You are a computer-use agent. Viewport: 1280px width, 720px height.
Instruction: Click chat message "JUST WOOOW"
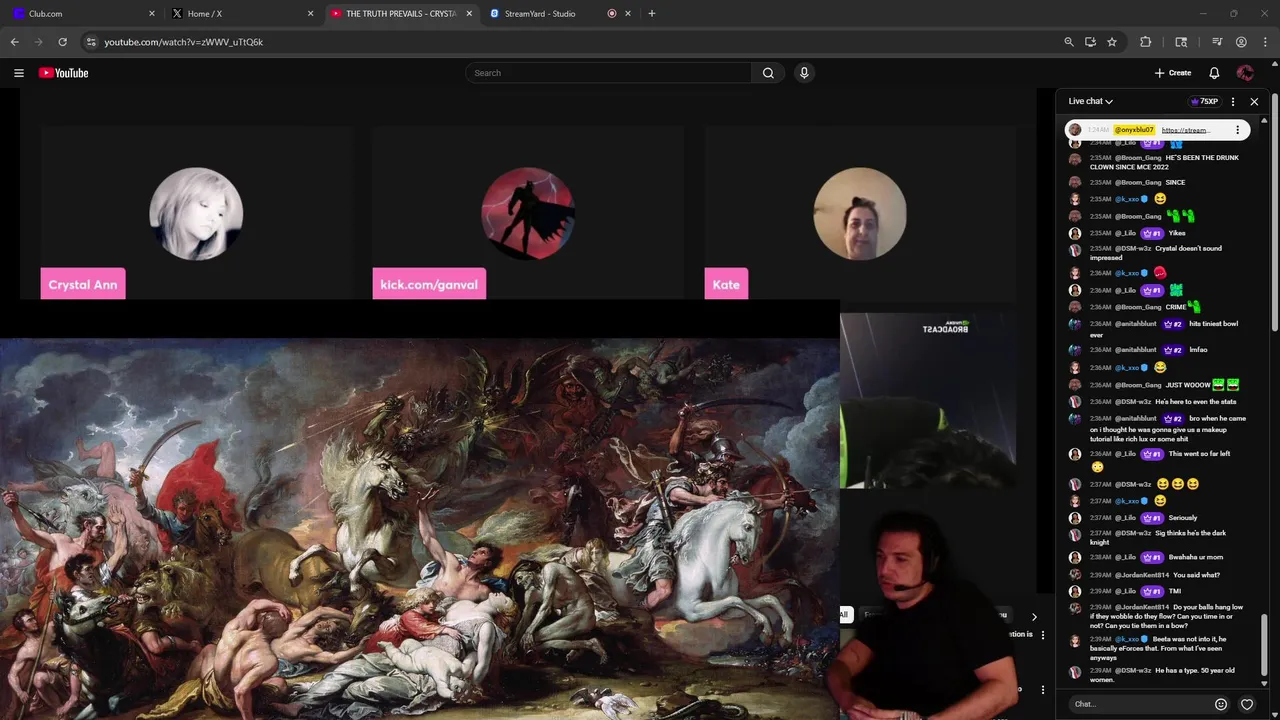1188,385
